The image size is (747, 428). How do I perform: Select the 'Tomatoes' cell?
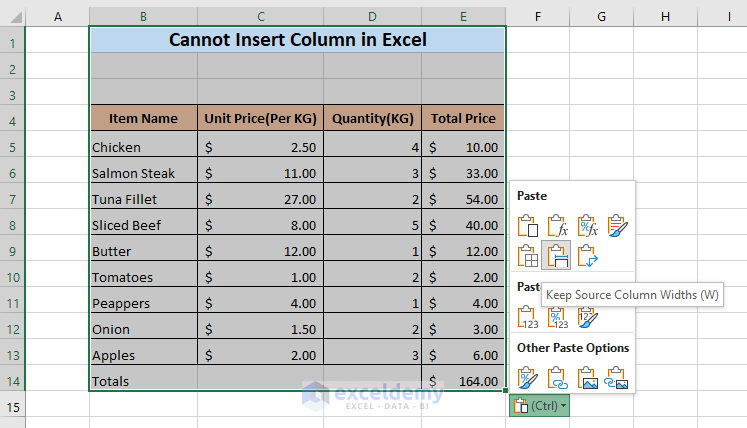pos(143,275)
